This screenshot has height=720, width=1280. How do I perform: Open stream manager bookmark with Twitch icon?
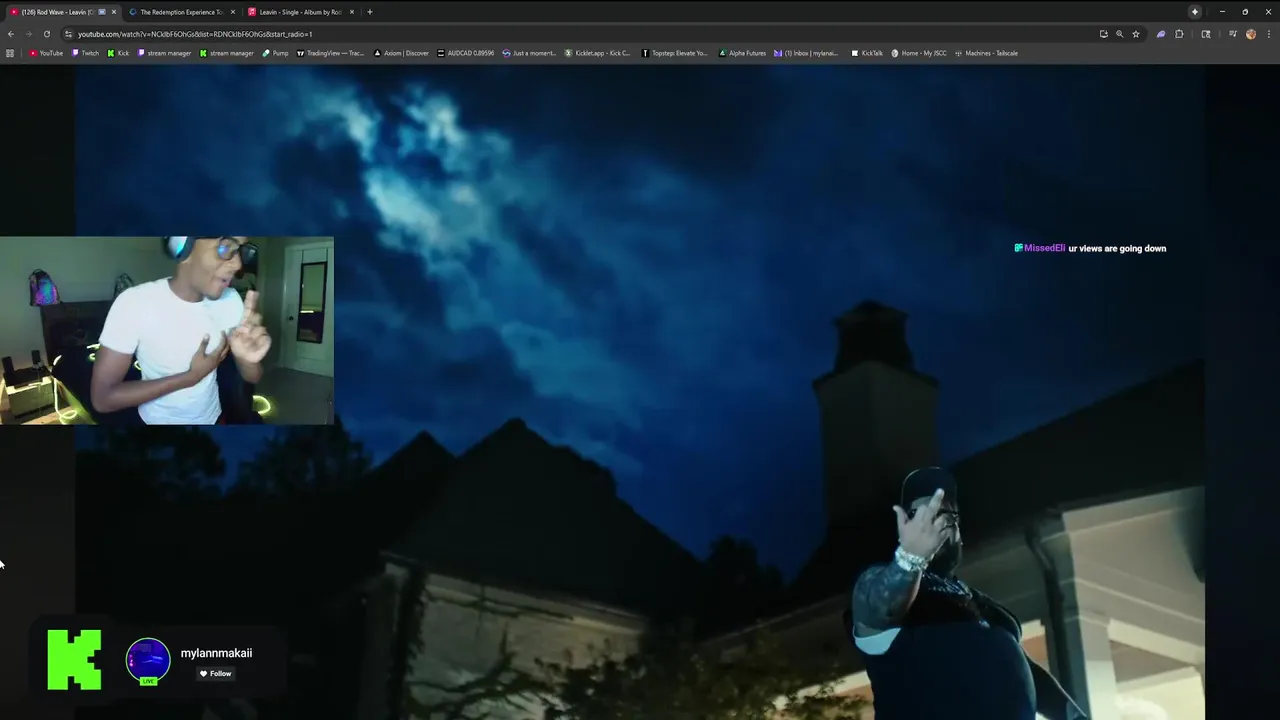[164, 53]
